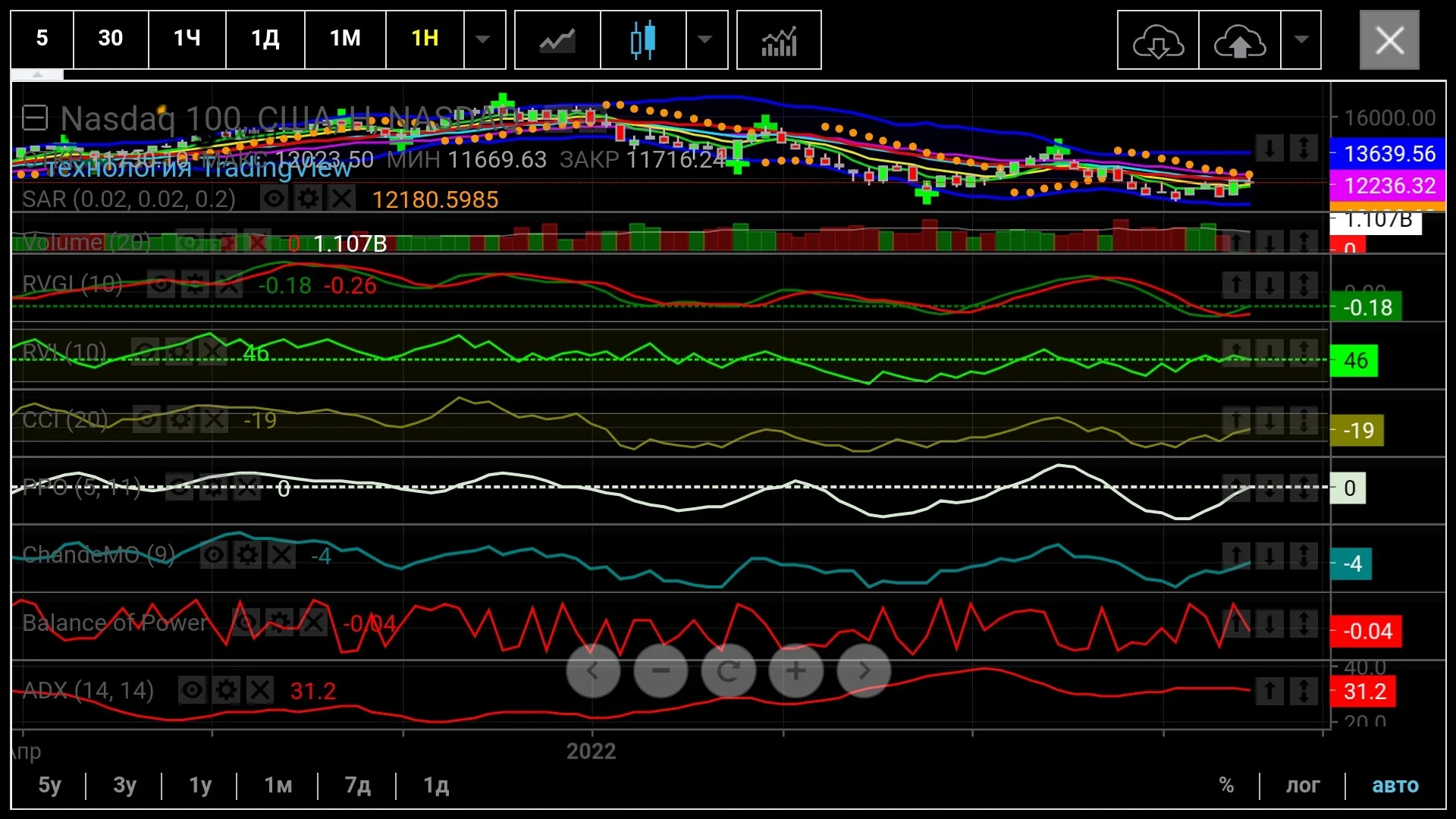Switch to the 1М timeframe
Viewport: 1456px width, 819px height.
tap(345, 39)
